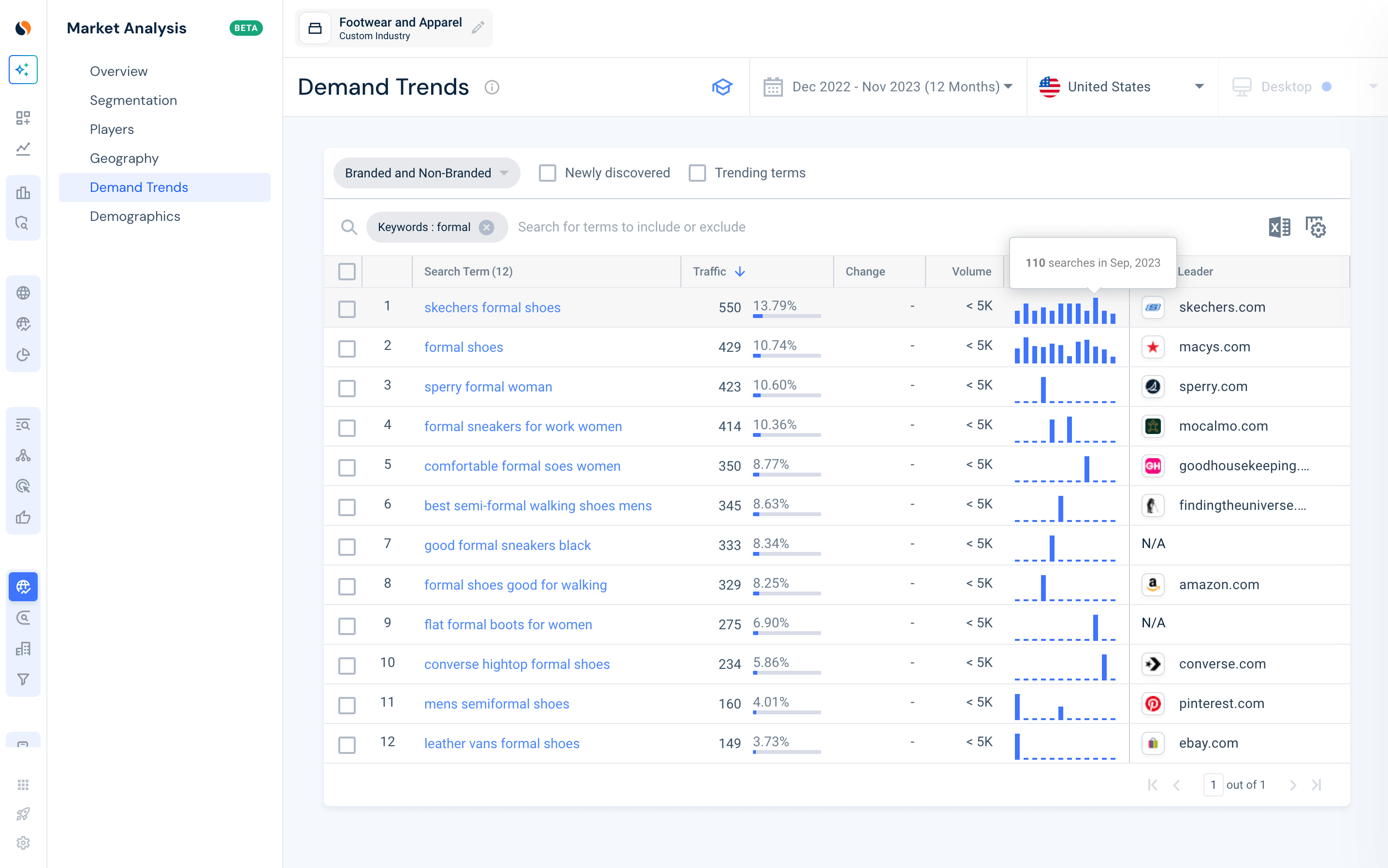Open settings gear at sidebar bottom
The width and height of the screenshot is (1388, 868).
pos(23,843)
